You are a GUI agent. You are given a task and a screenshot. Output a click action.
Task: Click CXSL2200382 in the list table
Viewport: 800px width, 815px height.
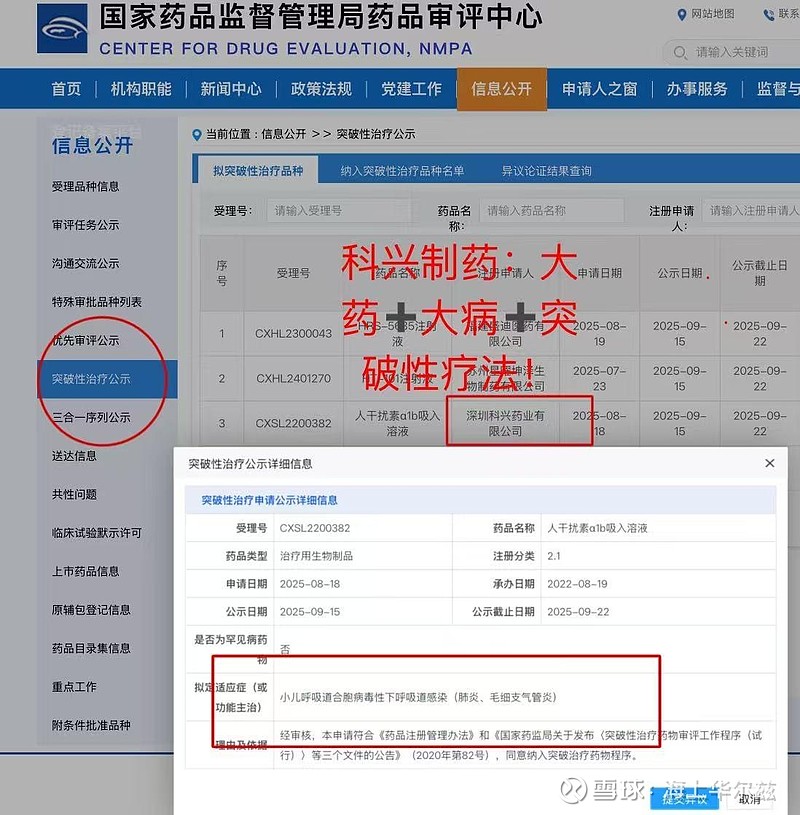pyautogui.click(x=293, y=424)
